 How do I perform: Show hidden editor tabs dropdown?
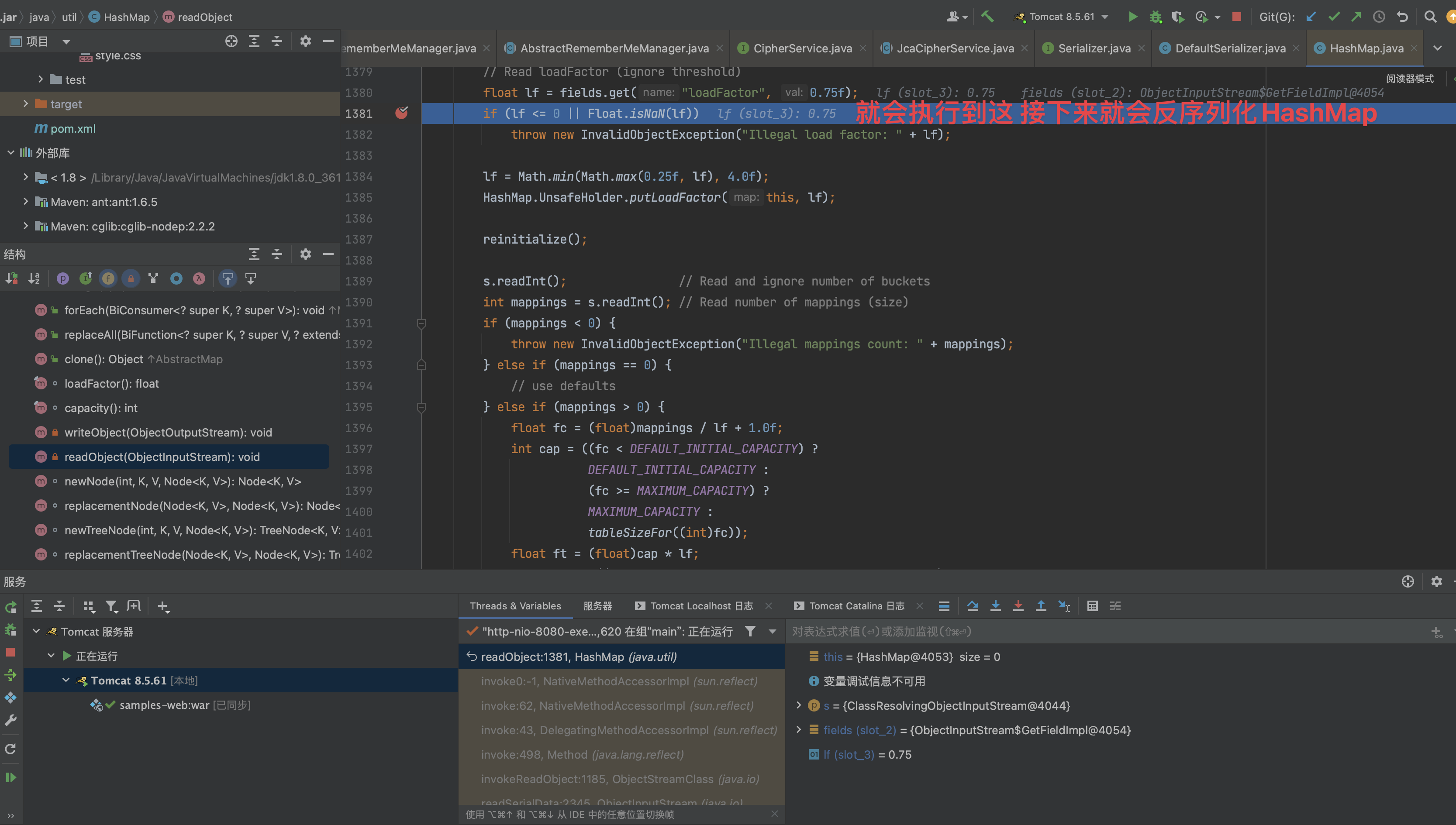tap(1437, 48)
